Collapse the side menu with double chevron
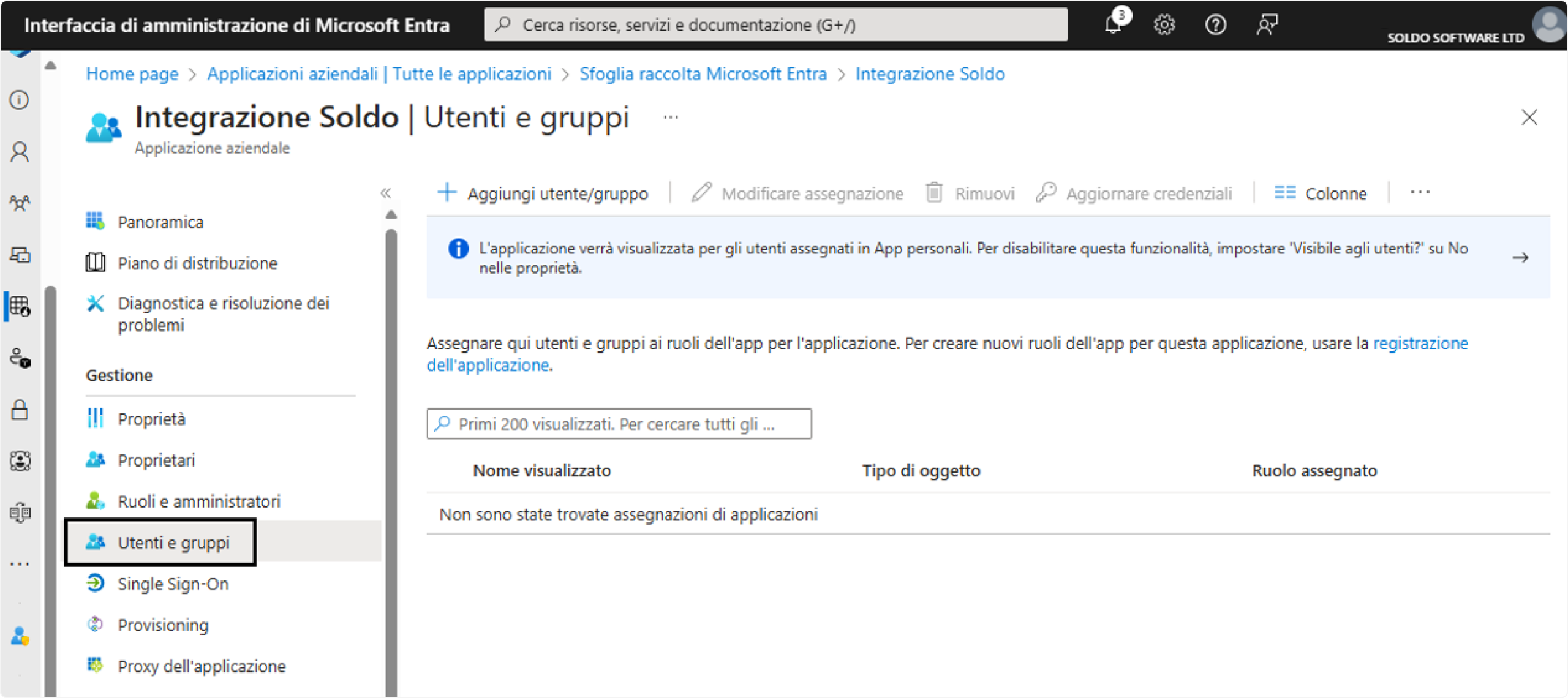The width and height of the screenshot is (1568, 698). tap(385, 193)
